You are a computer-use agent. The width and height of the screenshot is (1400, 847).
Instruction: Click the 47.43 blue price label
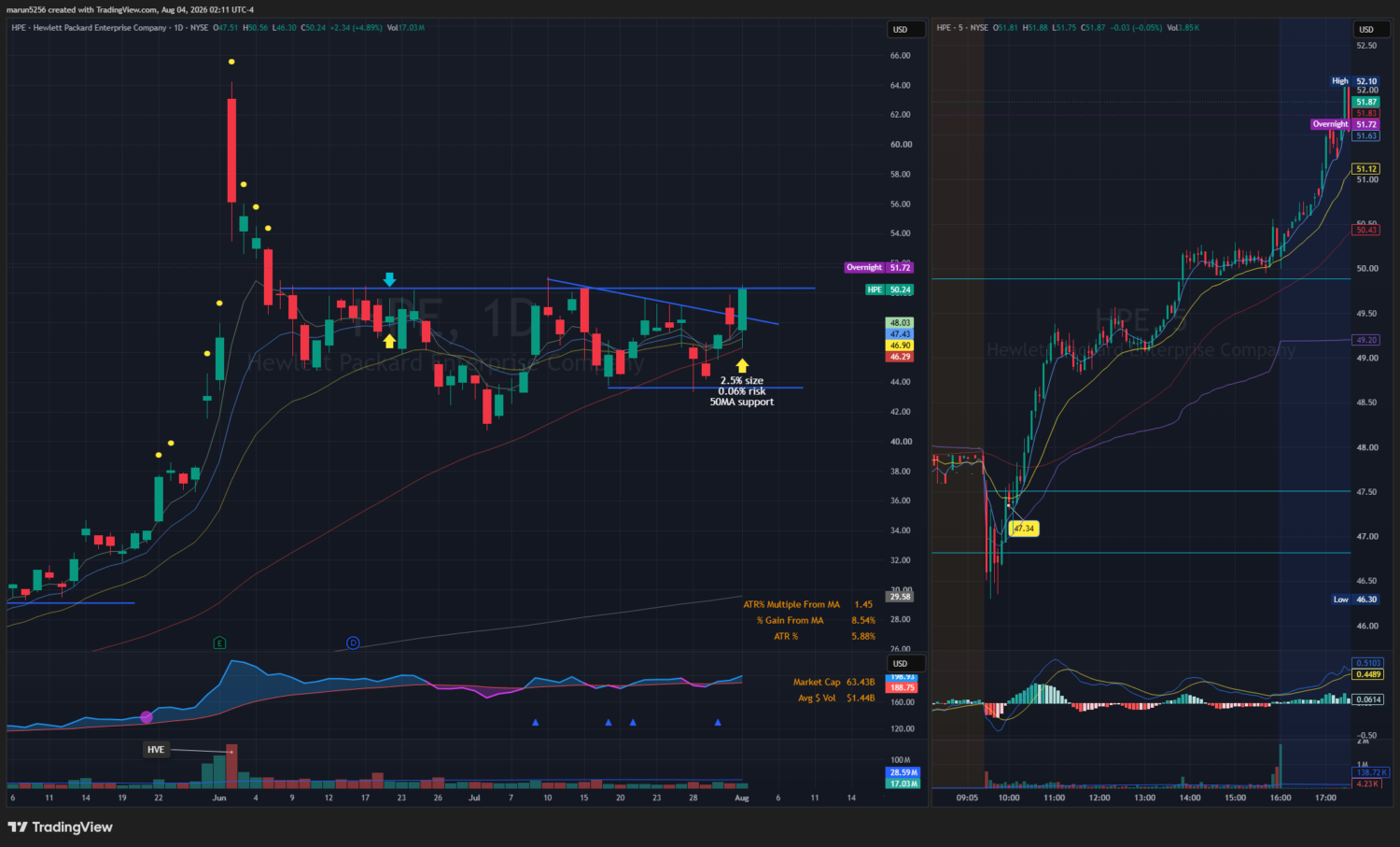900,334
